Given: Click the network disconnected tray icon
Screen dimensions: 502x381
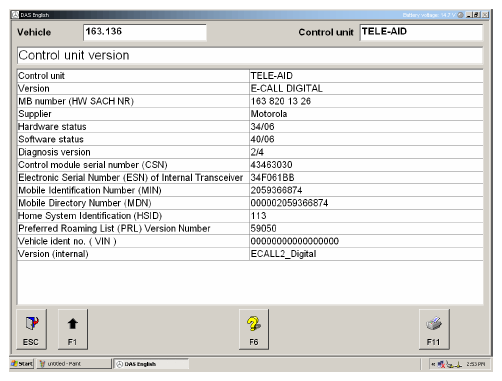Looking at the screenshot, I should [x=441, y=364].
